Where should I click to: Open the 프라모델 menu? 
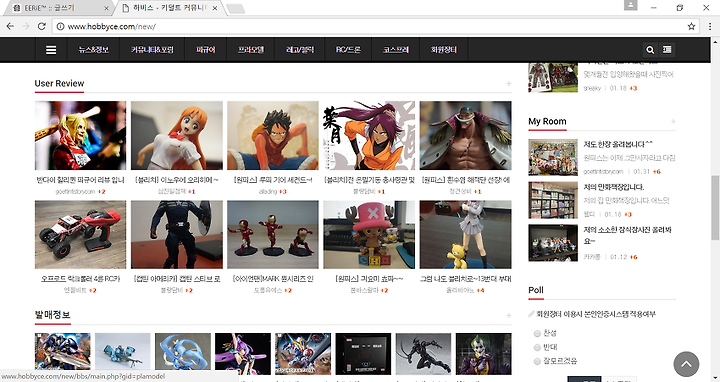[251, 50]
